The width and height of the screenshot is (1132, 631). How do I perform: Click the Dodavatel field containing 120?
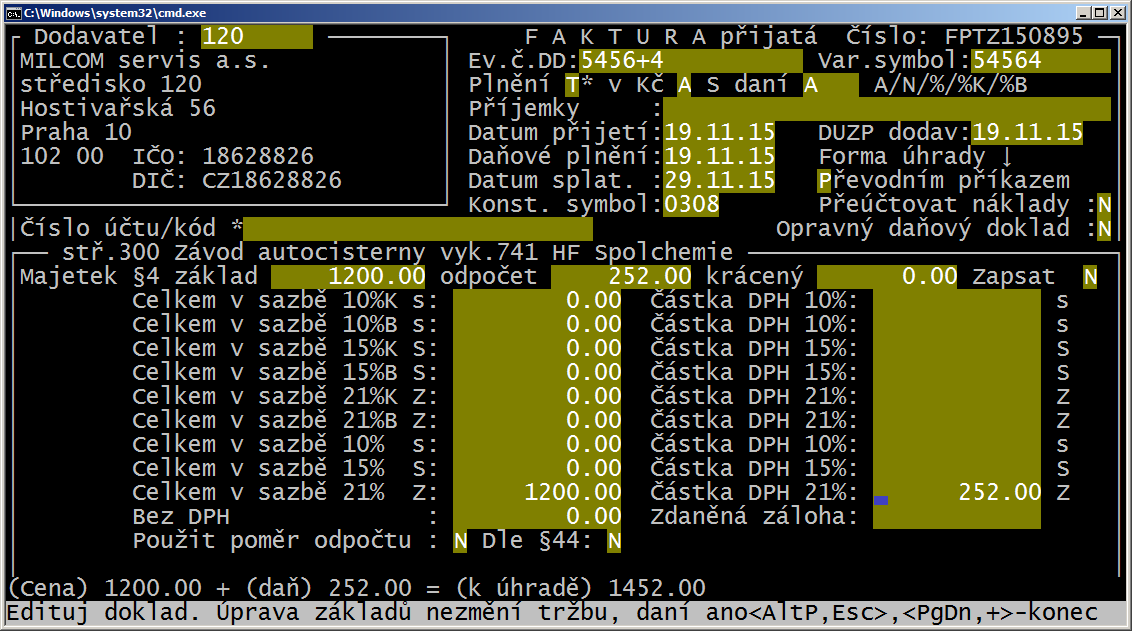(257, 36)
